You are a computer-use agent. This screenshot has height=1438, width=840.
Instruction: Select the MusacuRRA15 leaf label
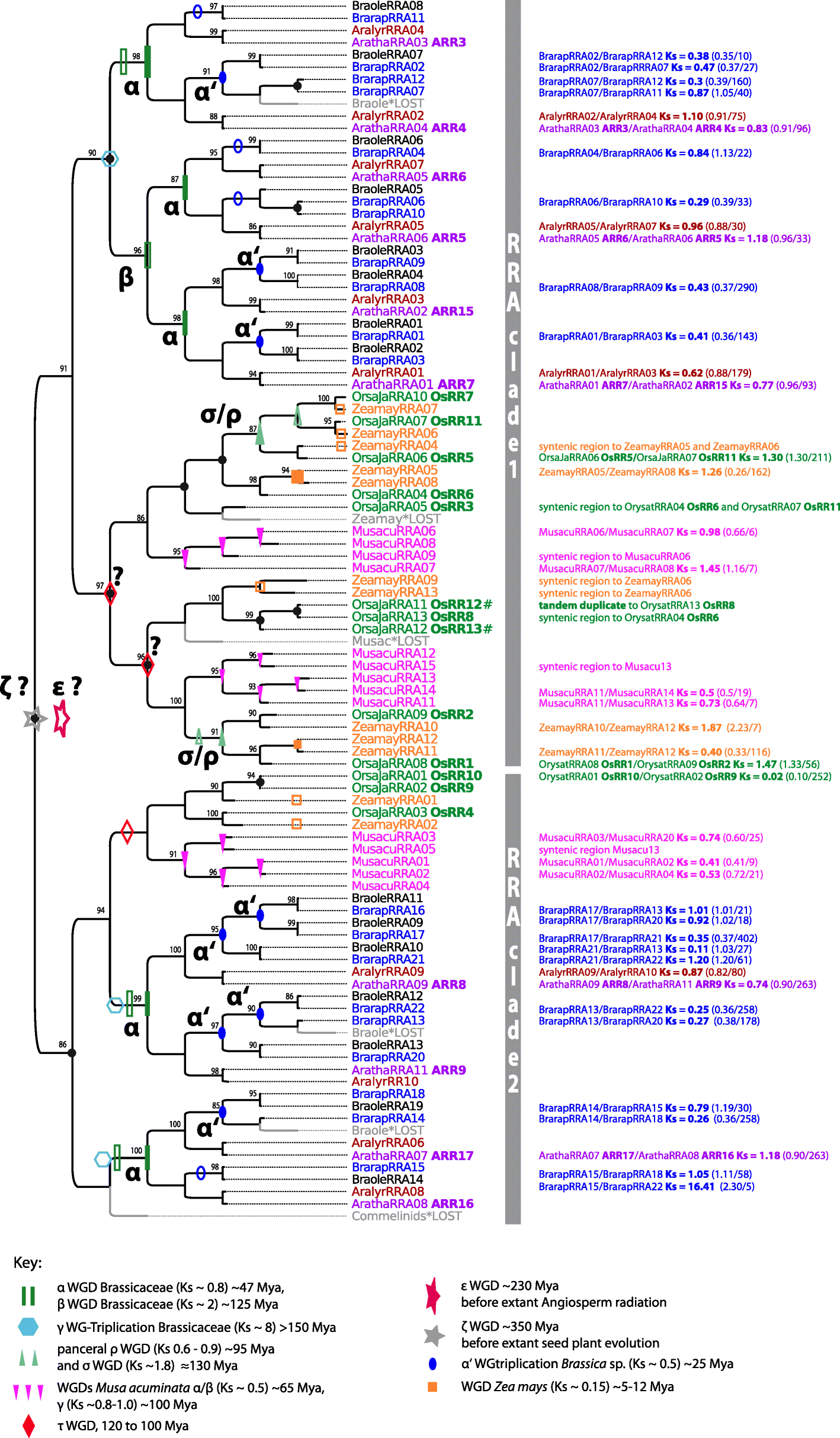[x=393, y=665]
